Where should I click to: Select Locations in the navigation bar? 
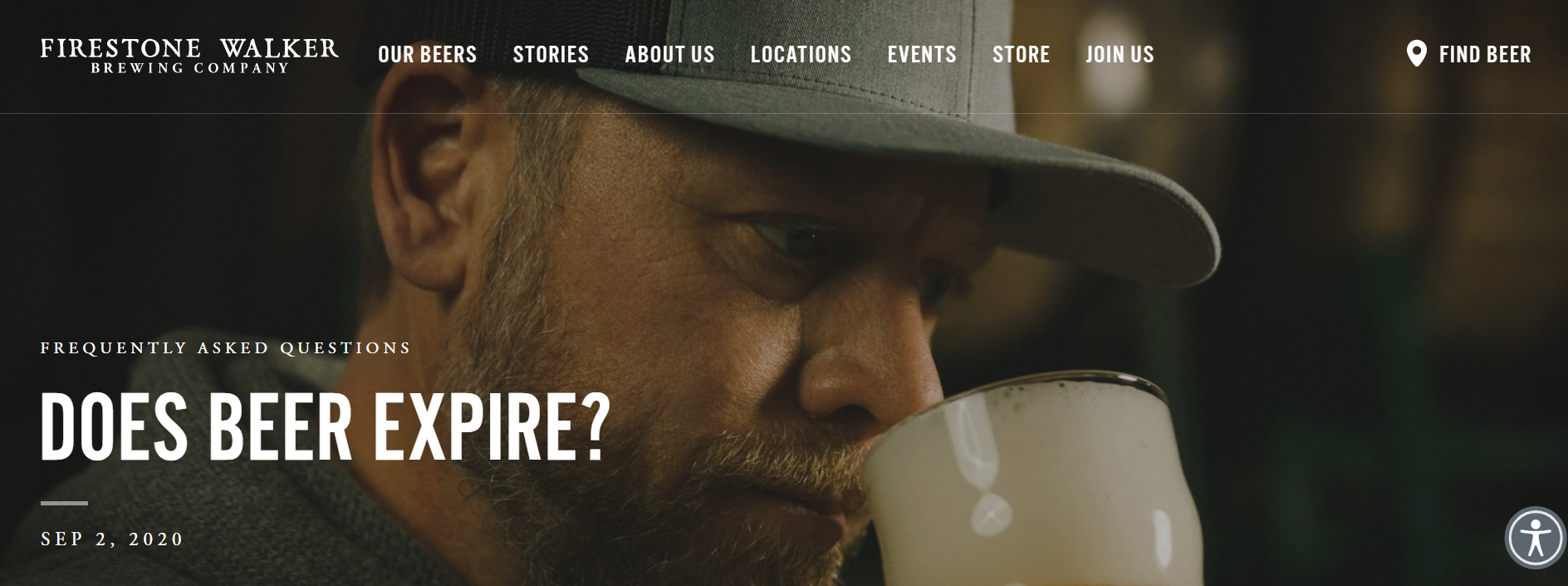[801, 55]
